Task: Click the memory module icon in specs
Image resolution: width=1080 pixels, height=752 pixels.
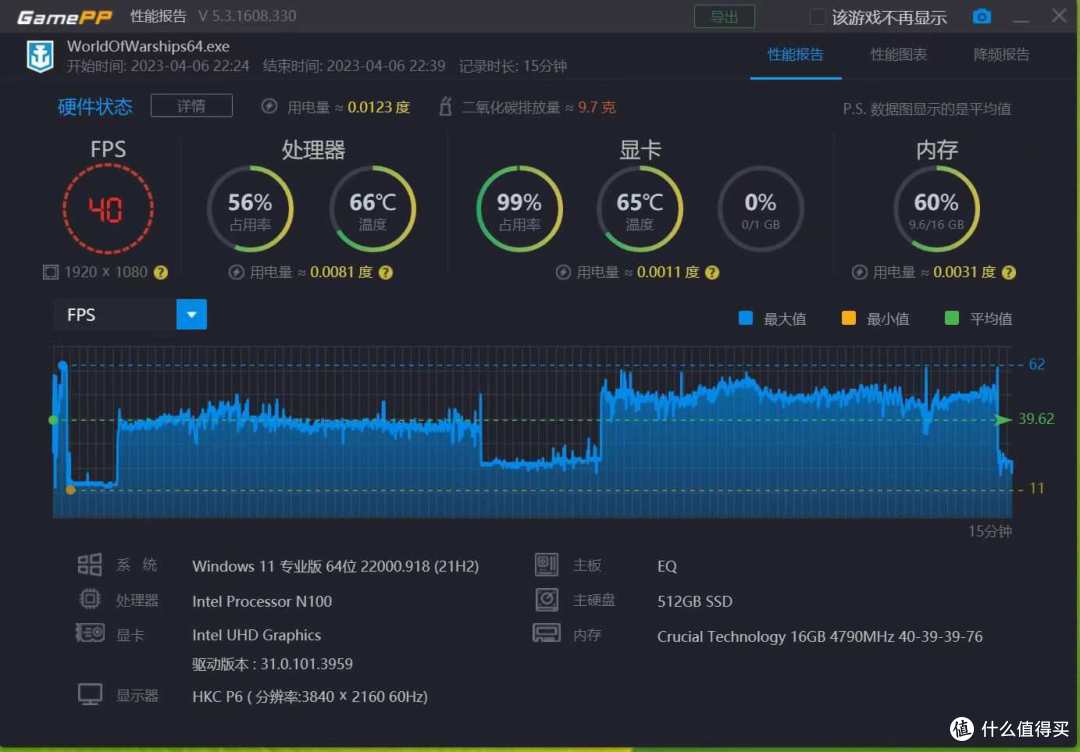Action: (x=546, y=633)
